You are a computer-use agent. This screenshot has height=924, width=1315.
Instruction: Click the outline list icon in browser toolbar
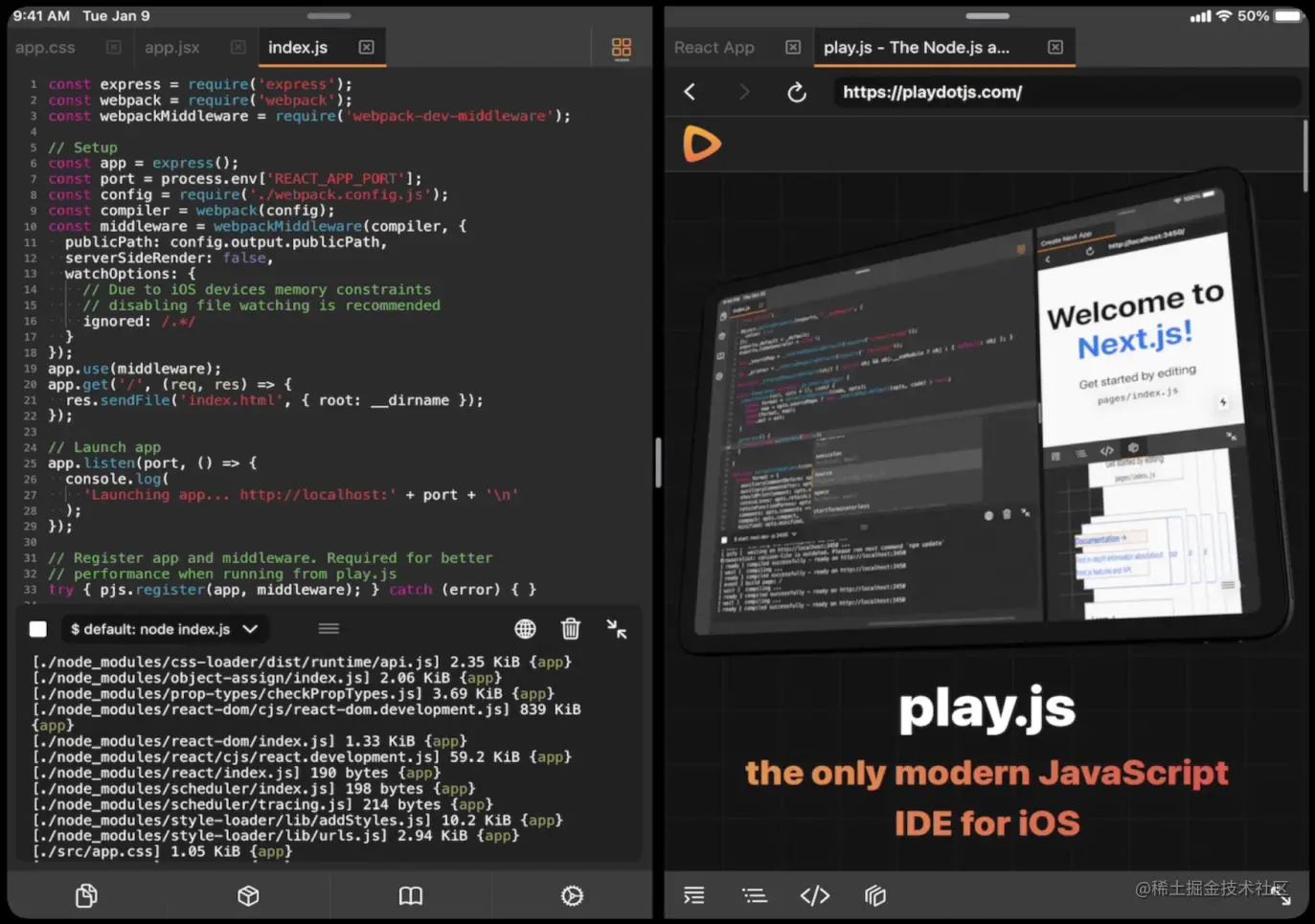755,895
